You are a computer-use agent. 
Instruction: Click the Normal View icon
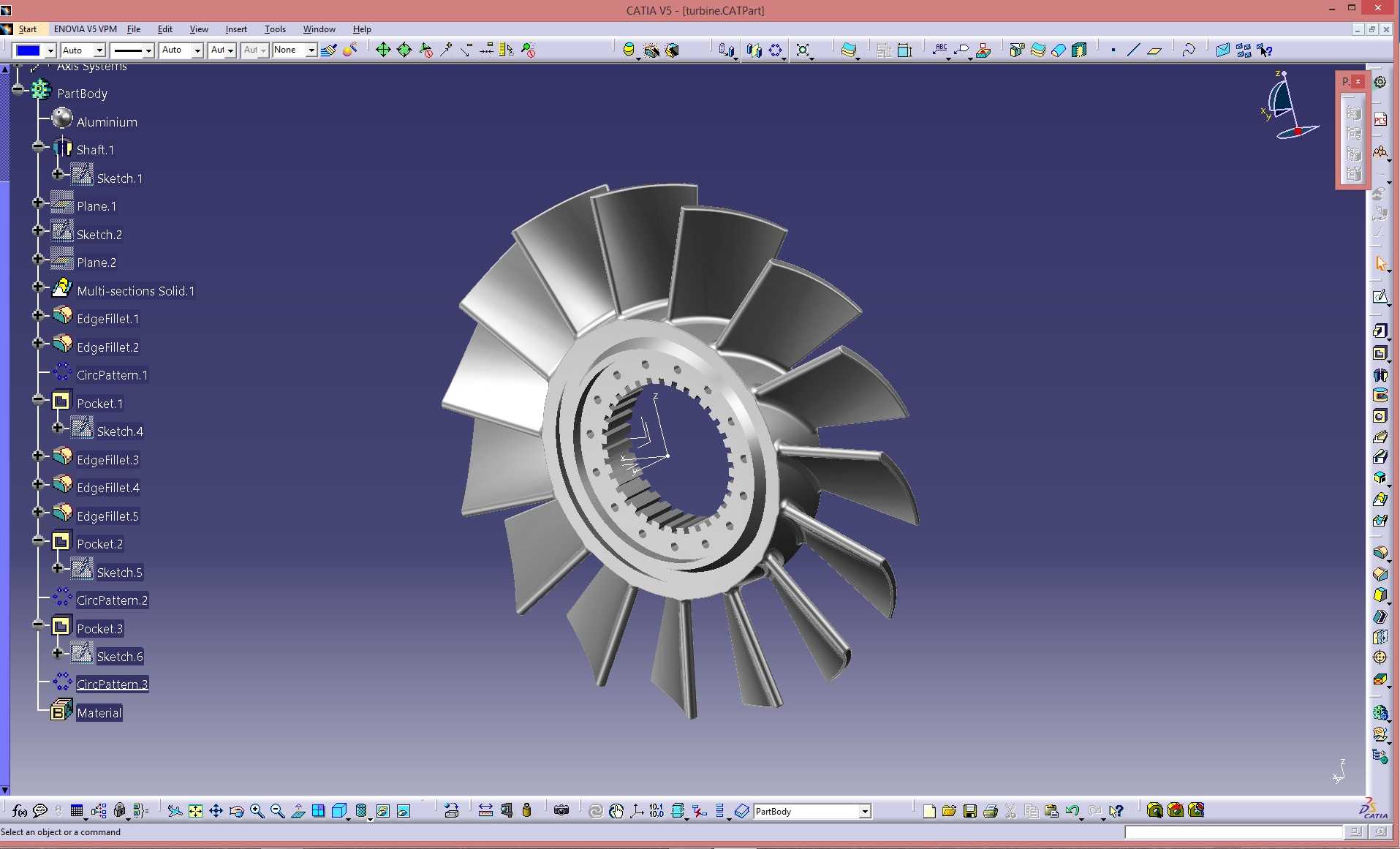298,811
